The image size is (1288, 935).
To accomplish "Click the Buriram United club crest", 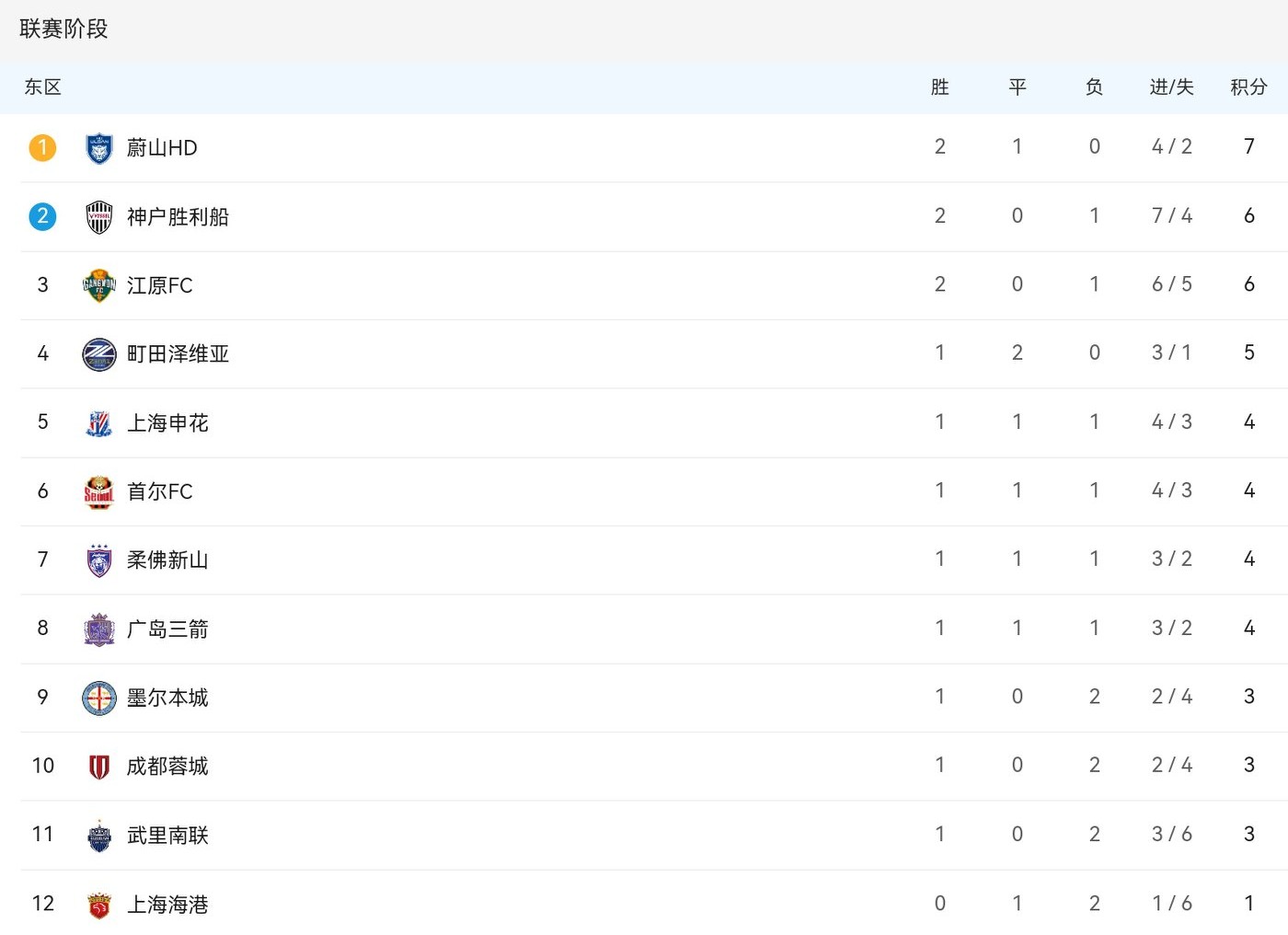I will [x=98, y=835].
